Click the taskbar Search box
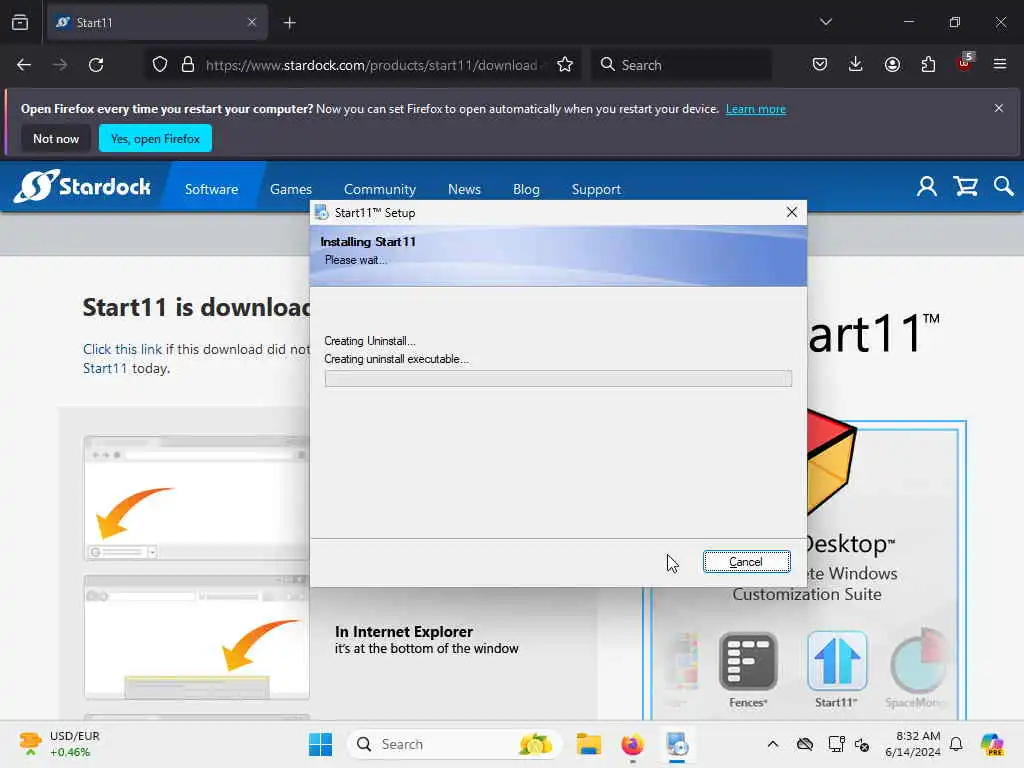This screenshot has width=1024, height=768. point(455,744)
